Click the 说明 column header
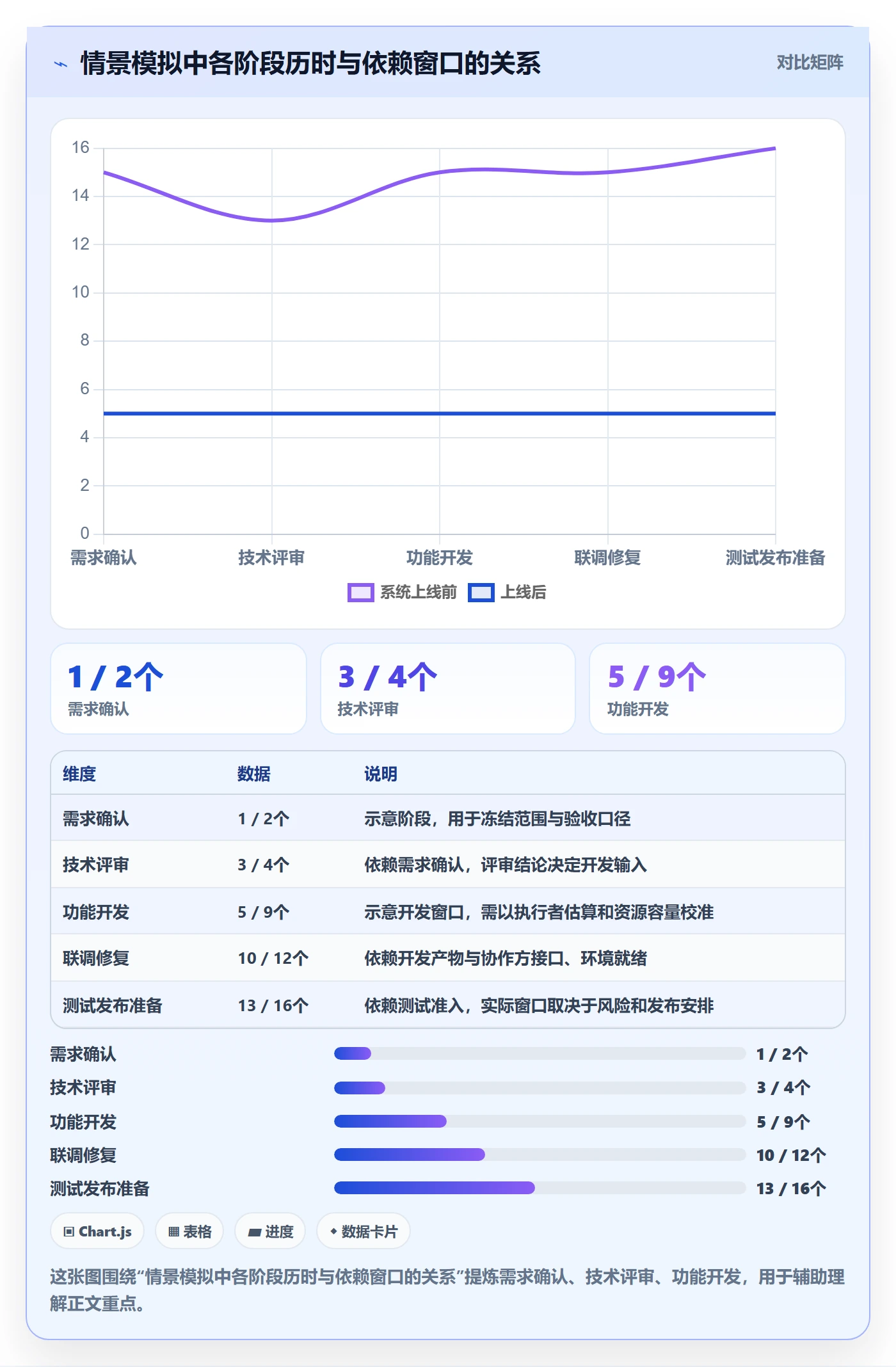This screenshot has width=896, height=1367. point(381,774)
